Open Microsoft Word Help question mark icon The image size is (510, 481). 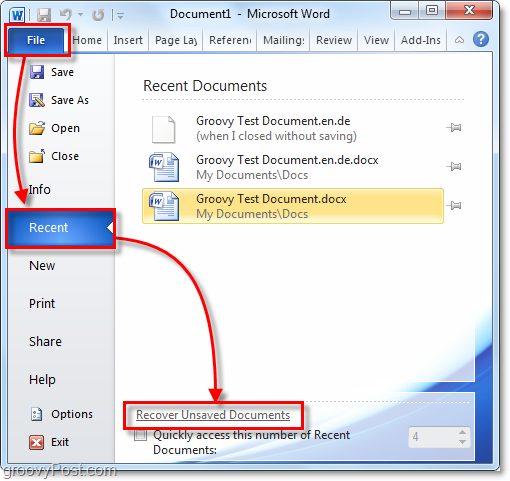click(x=481, y=40)
